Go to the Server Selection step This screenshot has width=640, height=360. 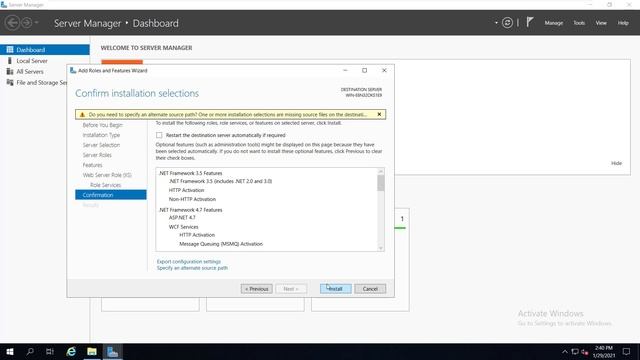(x=101, y=145)
